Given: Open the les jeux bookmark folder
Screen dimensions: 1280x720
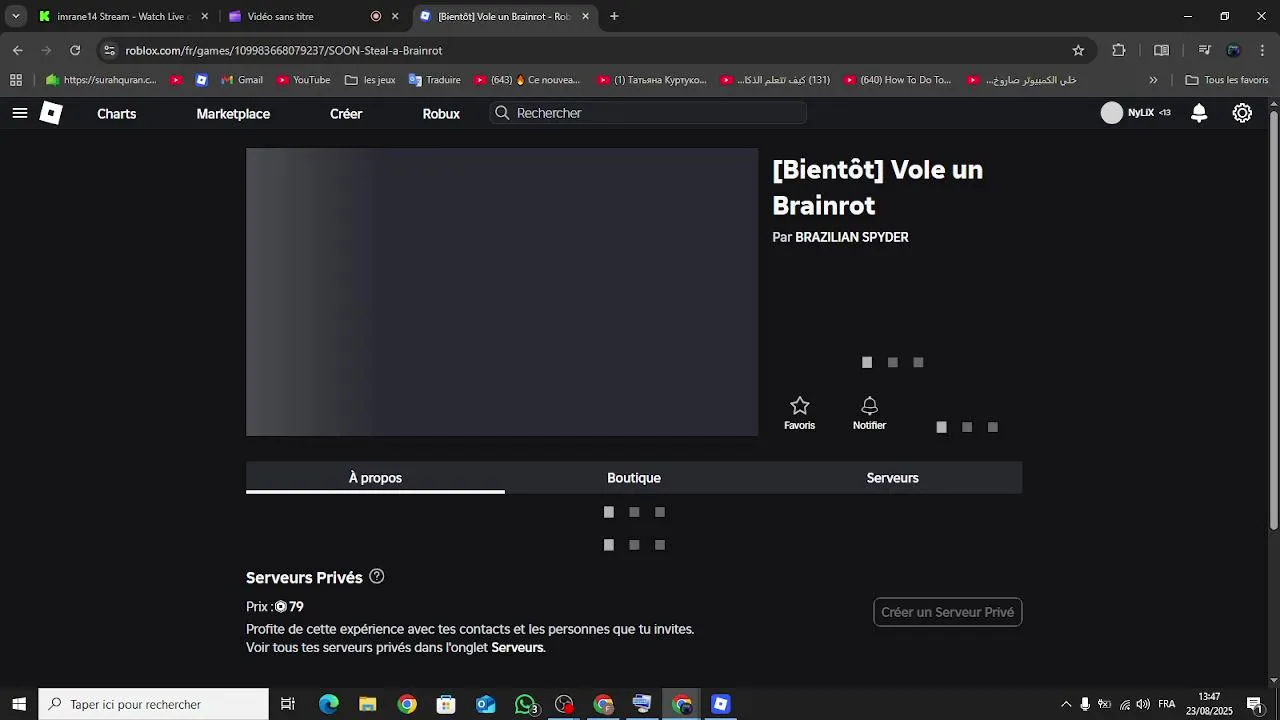Looking at the screenshot, I should (x=369, y=80).
